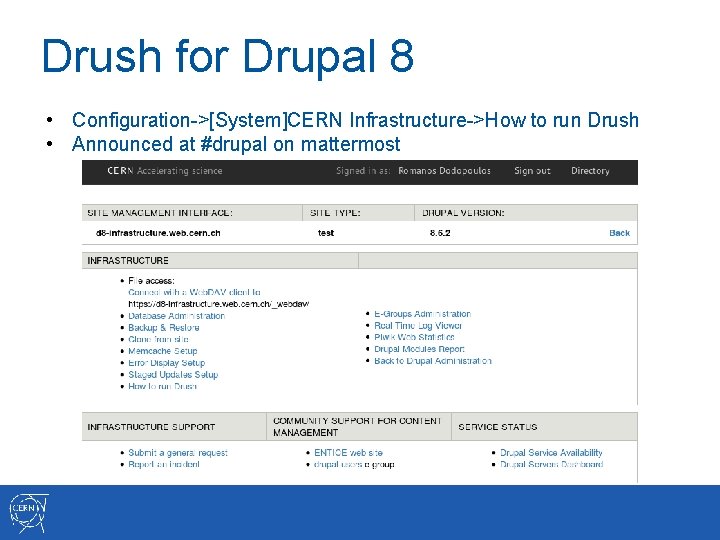Click the CERN logo in the footer

click(x=28, y=512)
